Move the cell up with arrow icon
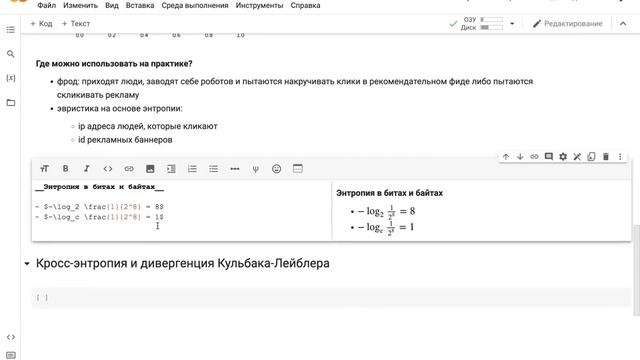This screenshot has height=360, width=640. click(506, 156)
